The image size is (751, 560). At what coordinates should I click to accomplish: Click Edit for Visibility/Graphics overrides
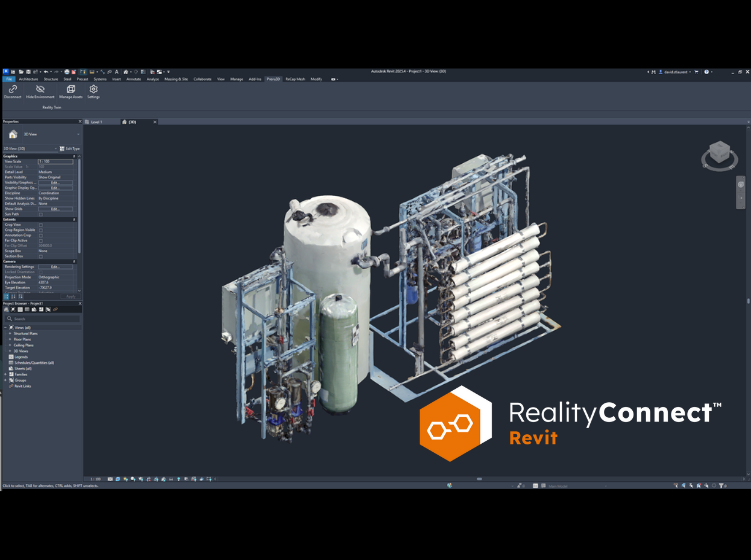tap(55, 183)
